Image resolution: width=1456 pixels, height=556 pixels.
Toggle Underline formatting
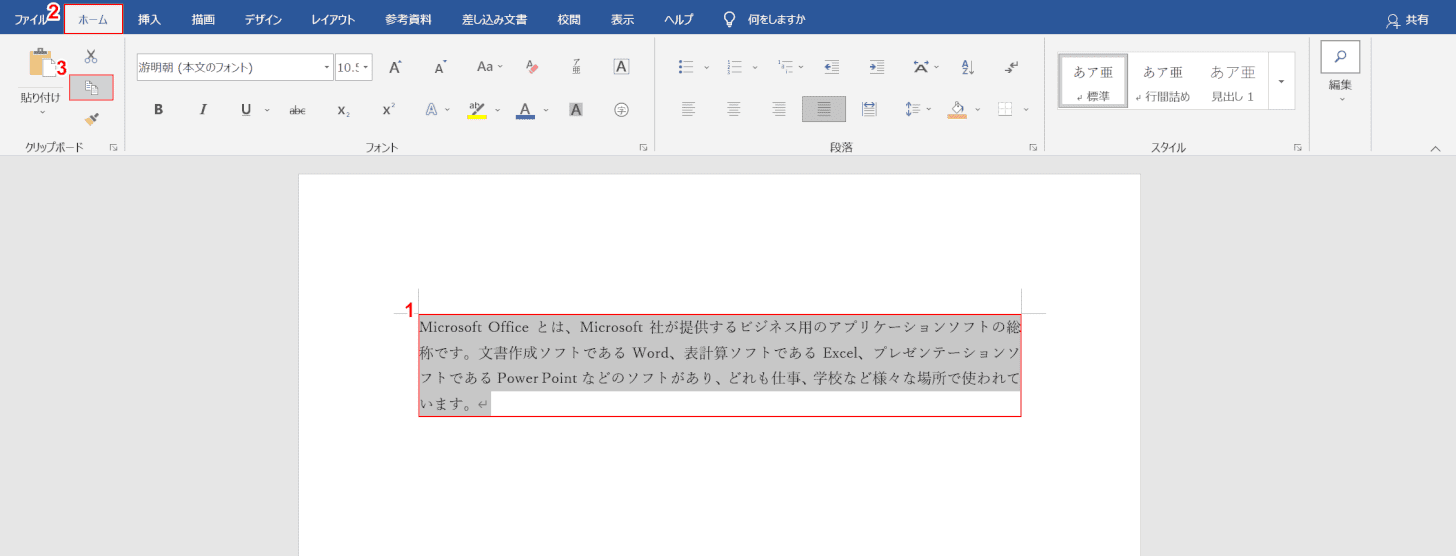coord(246,110)
